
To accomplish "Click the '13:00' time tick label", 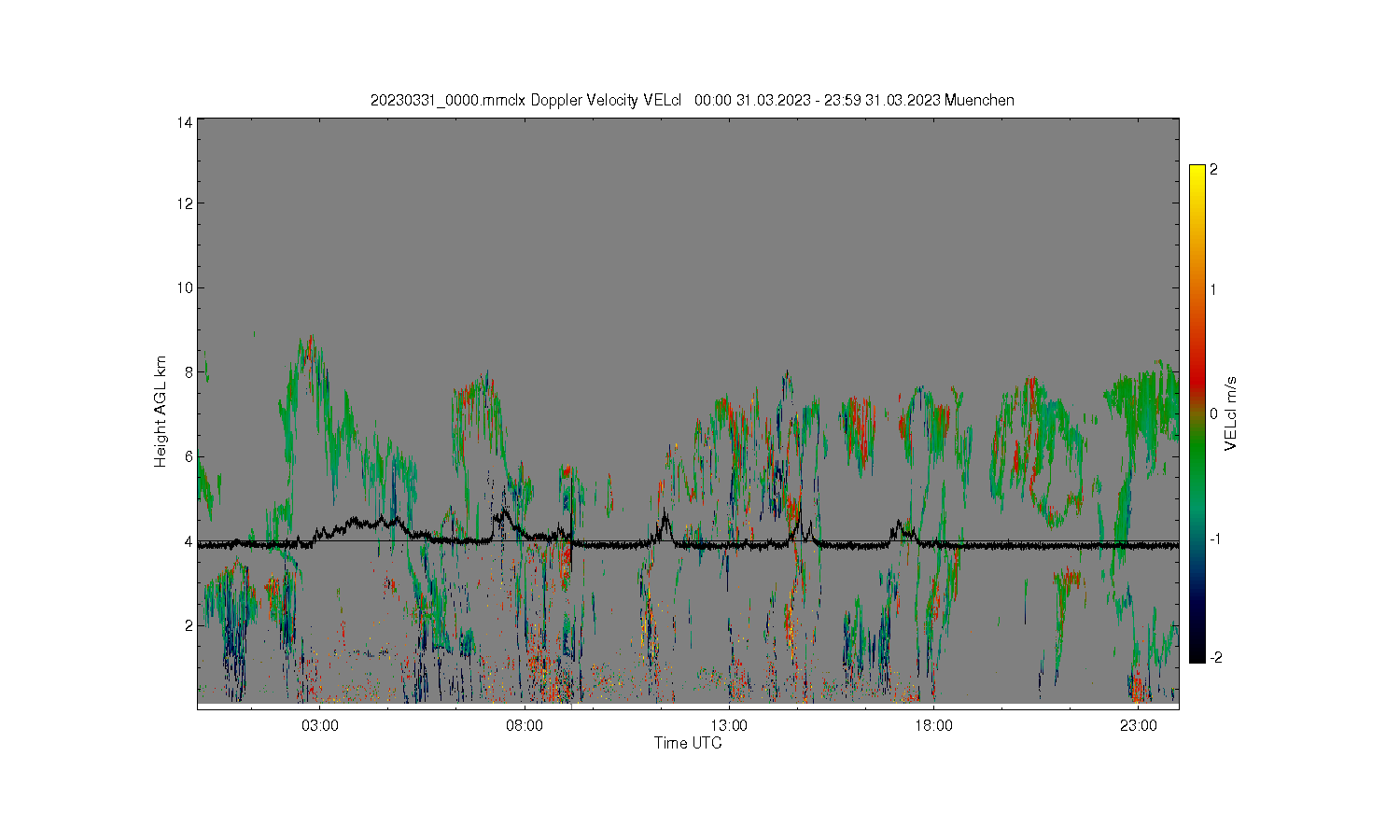I will tap(729, 725).
